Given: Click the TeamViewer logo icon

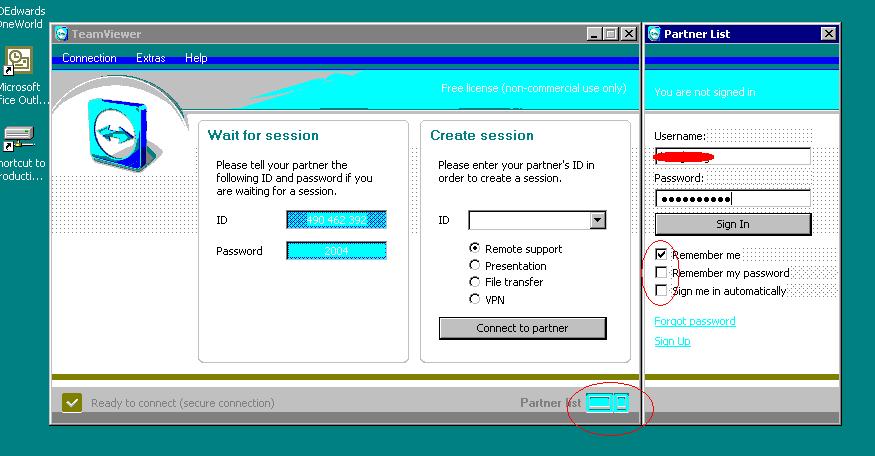Looking at the screenshot, I should pyautogui.click(x=118, y=135).
